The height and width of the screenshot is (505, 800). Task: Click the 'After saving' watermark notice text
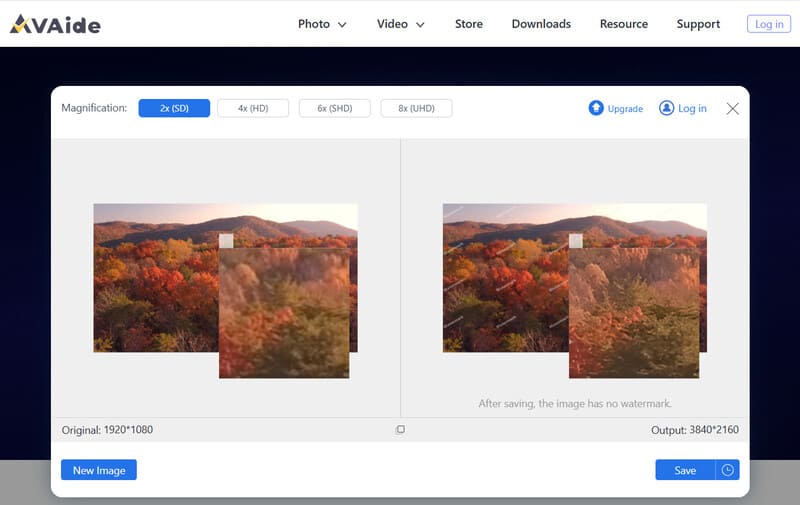coord(575,403)
